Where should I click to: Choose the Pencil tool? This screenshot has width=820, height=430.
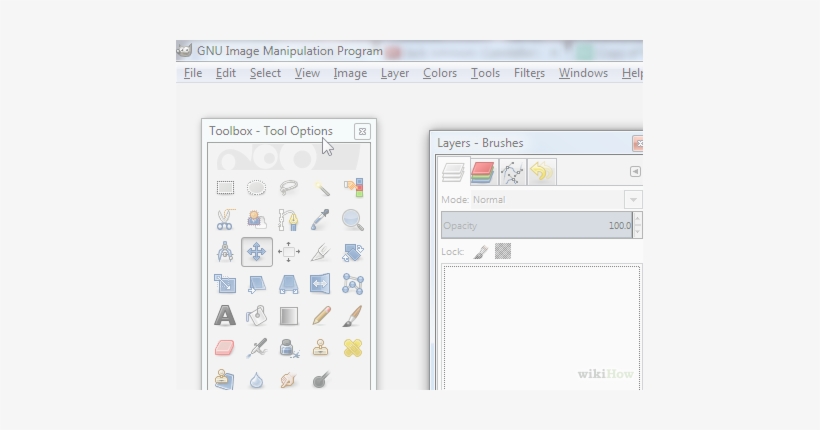coord(321,316)
